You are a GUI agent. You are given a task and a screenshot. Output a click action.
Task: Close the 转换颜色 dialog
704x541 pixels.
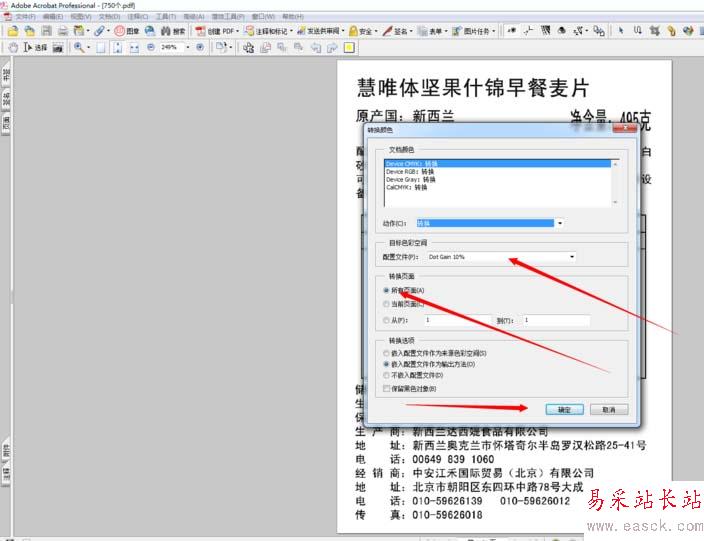[x=625, y=128]
